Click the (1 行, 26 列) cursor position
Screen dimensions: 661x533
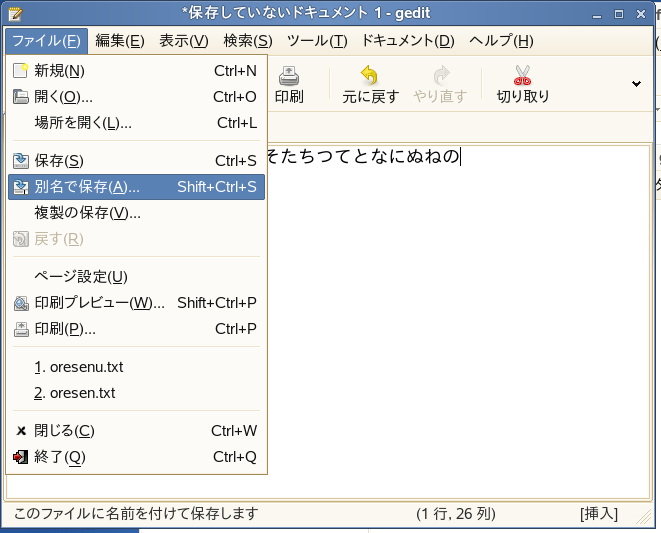tap(456, 514)
